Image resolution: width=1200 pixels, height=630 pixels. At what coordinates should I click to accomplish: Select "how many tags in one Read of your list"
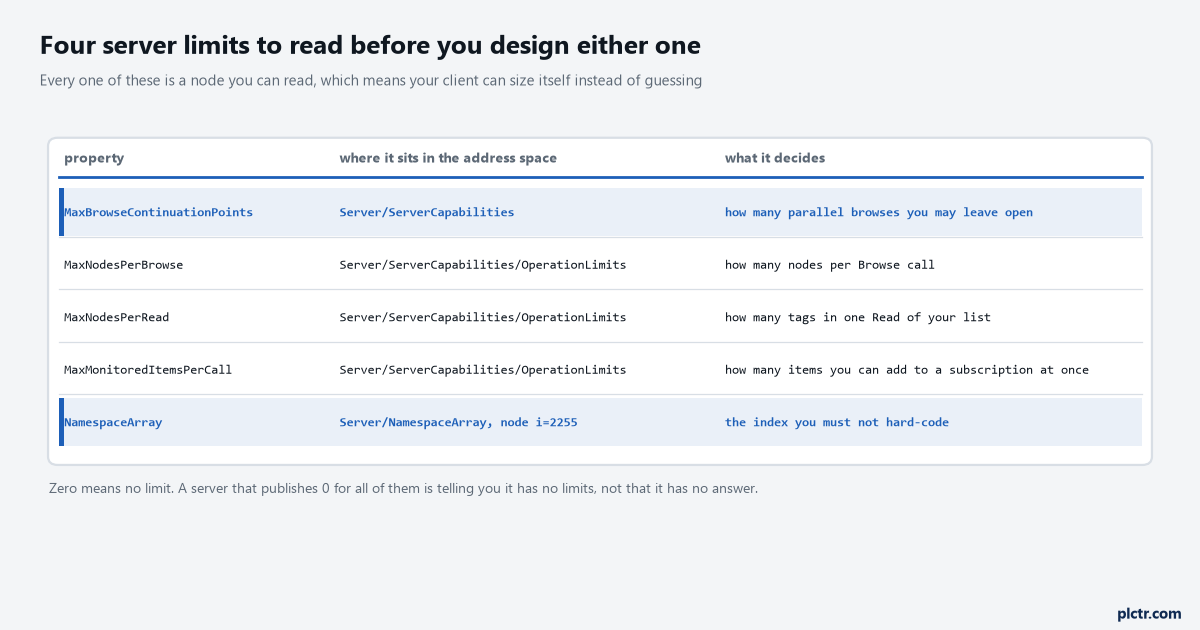coord(858,317)
